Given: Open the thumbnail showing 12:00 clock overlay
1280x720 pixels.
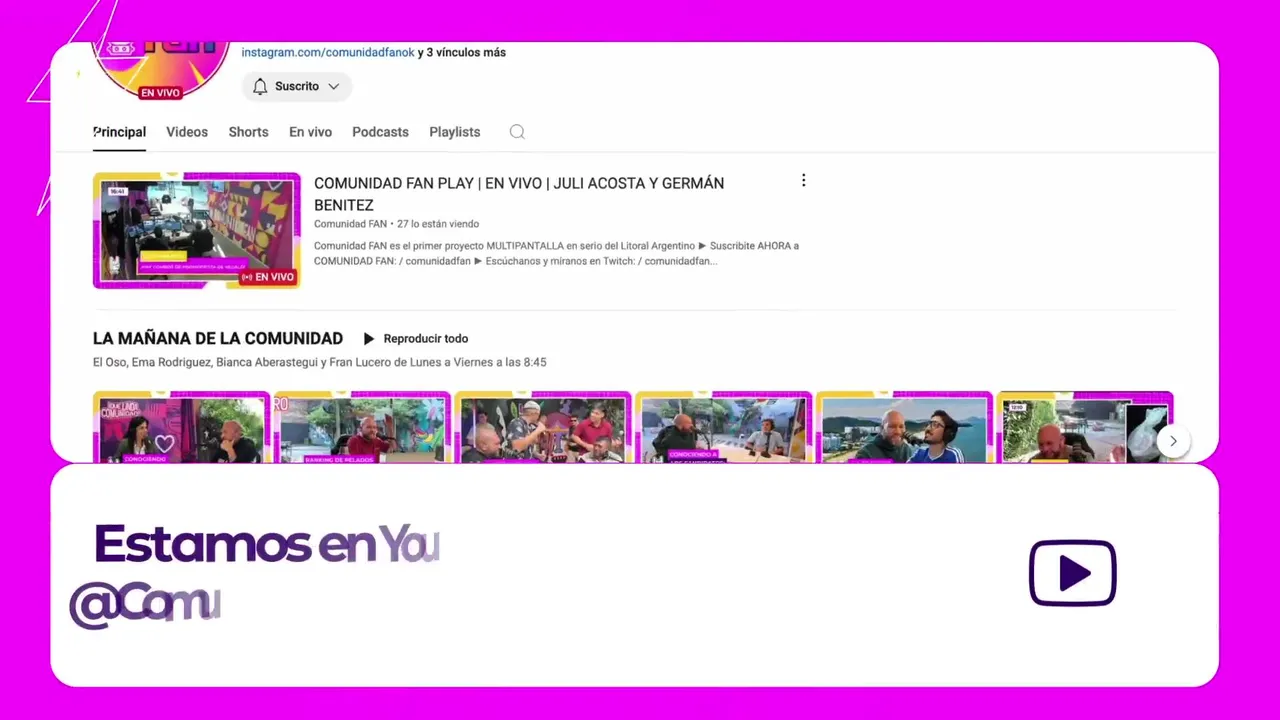Looking at the screenshot, I should pyautogui.click(x=1085, y=428).
